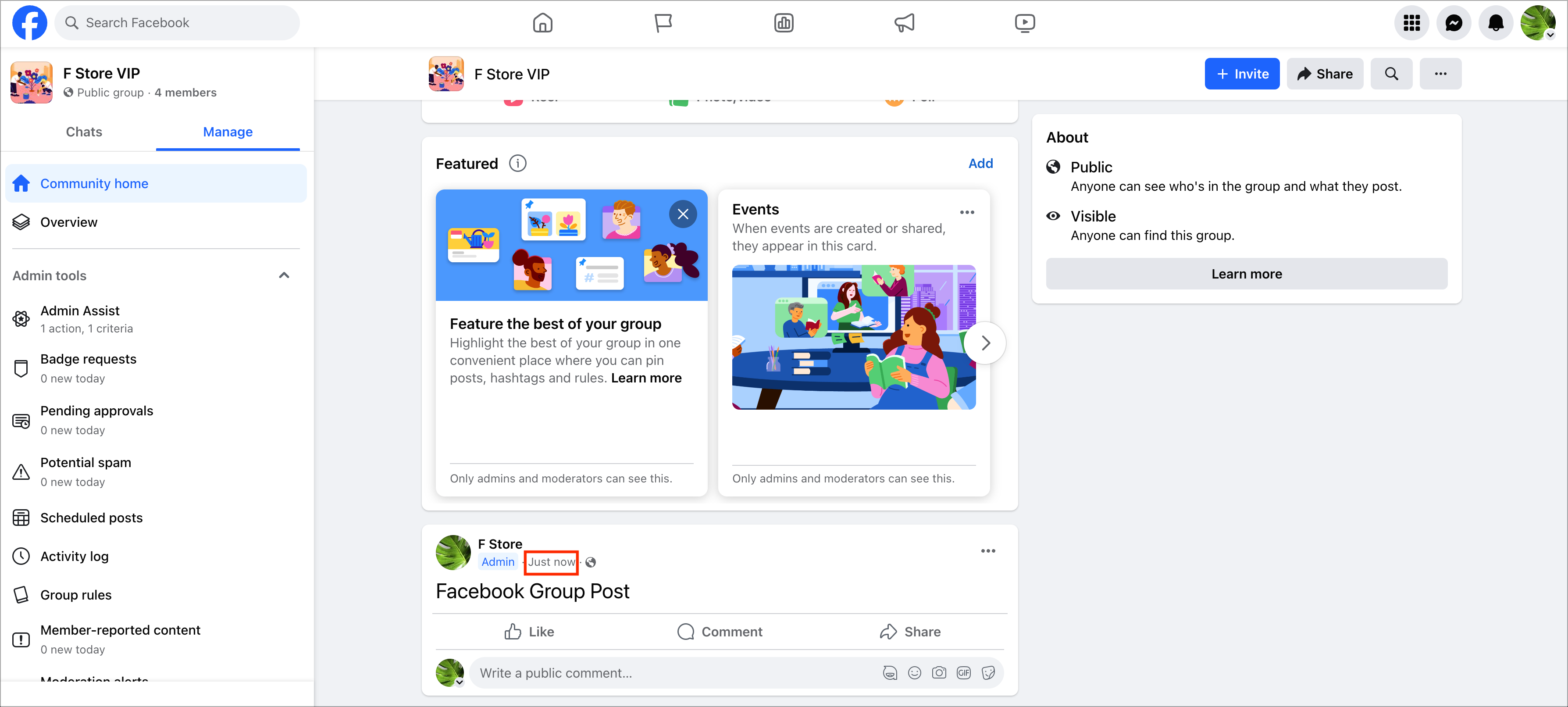
Task: Collapse the Admin tools section
Action: 284,275
